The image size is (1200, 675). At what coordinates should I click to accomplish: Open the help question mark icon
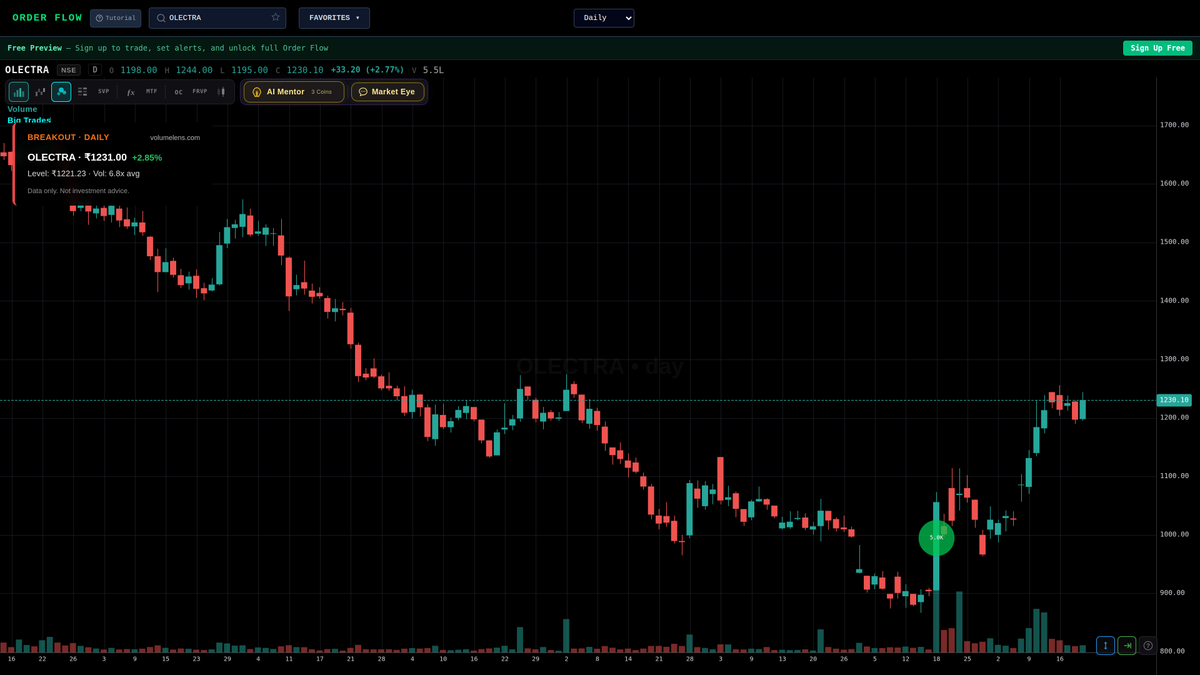click(1148, 645)
